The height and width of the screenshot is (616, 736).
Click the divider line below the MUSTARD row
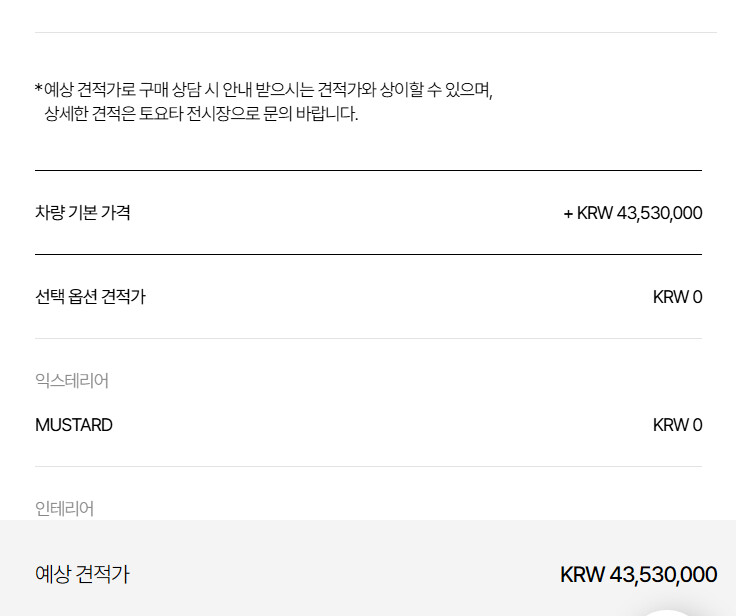point(368,466)
